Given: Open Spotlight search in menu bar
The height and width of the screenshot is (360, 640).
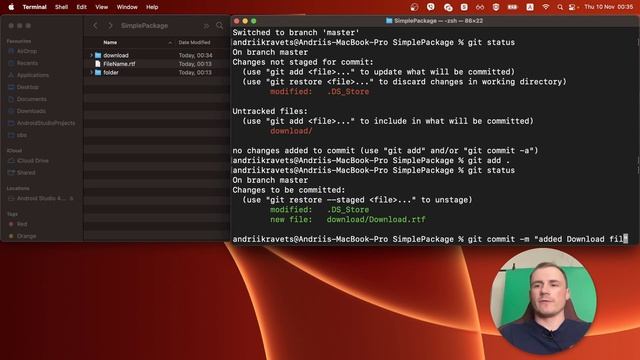Looking at the screenshot, I should [560, 7].
